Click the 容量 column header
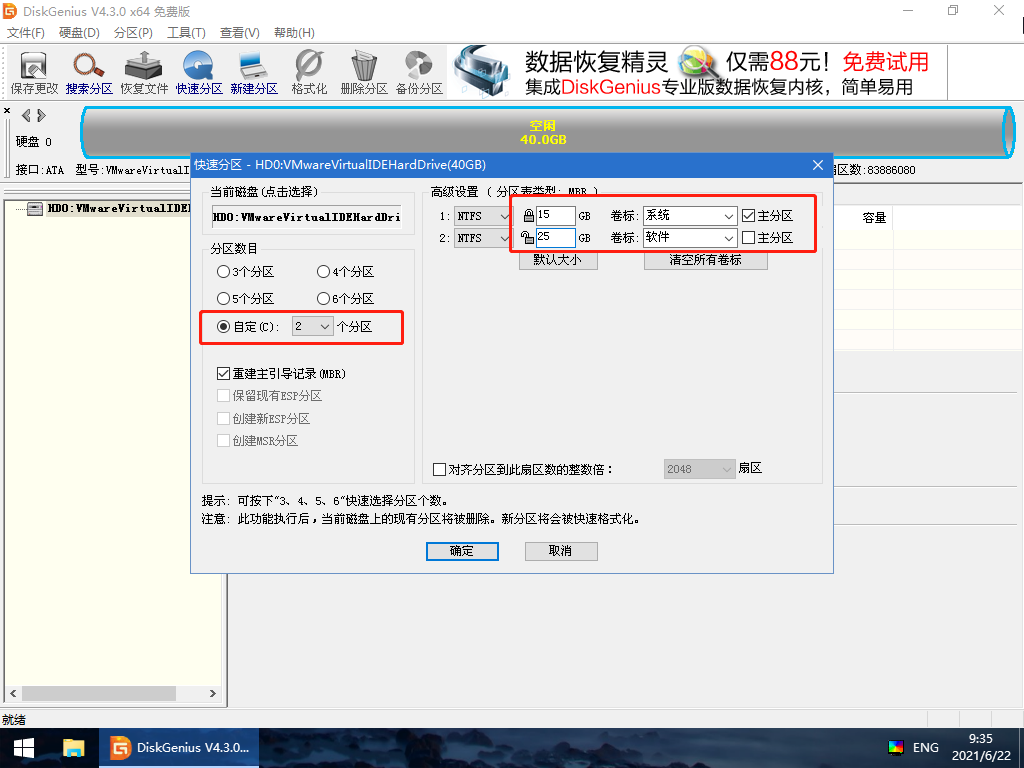The image size is (1024, 768). tap(874, 218)
